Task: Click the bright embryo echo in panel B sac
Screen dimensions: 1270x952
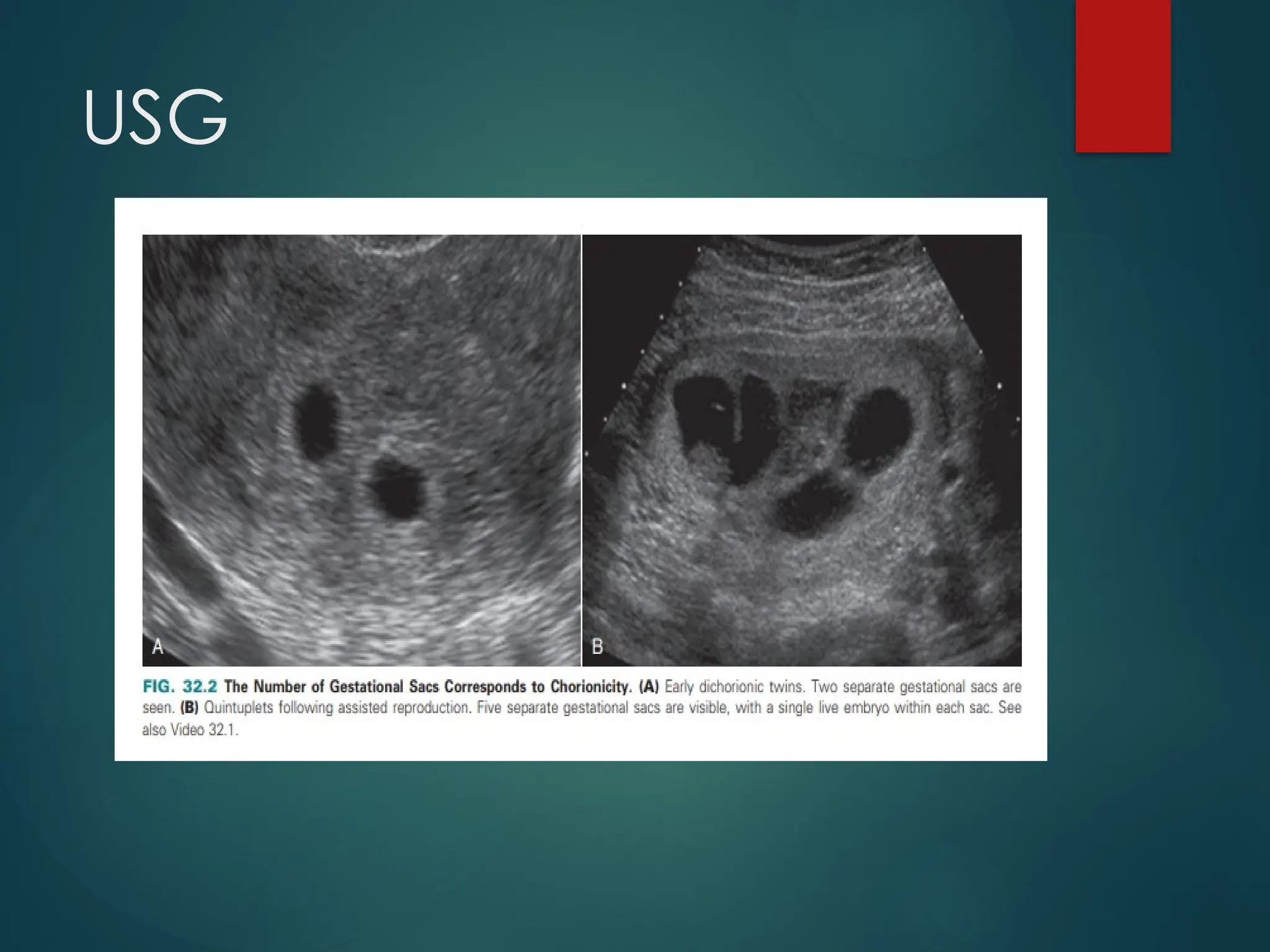Action: point(717,407)
